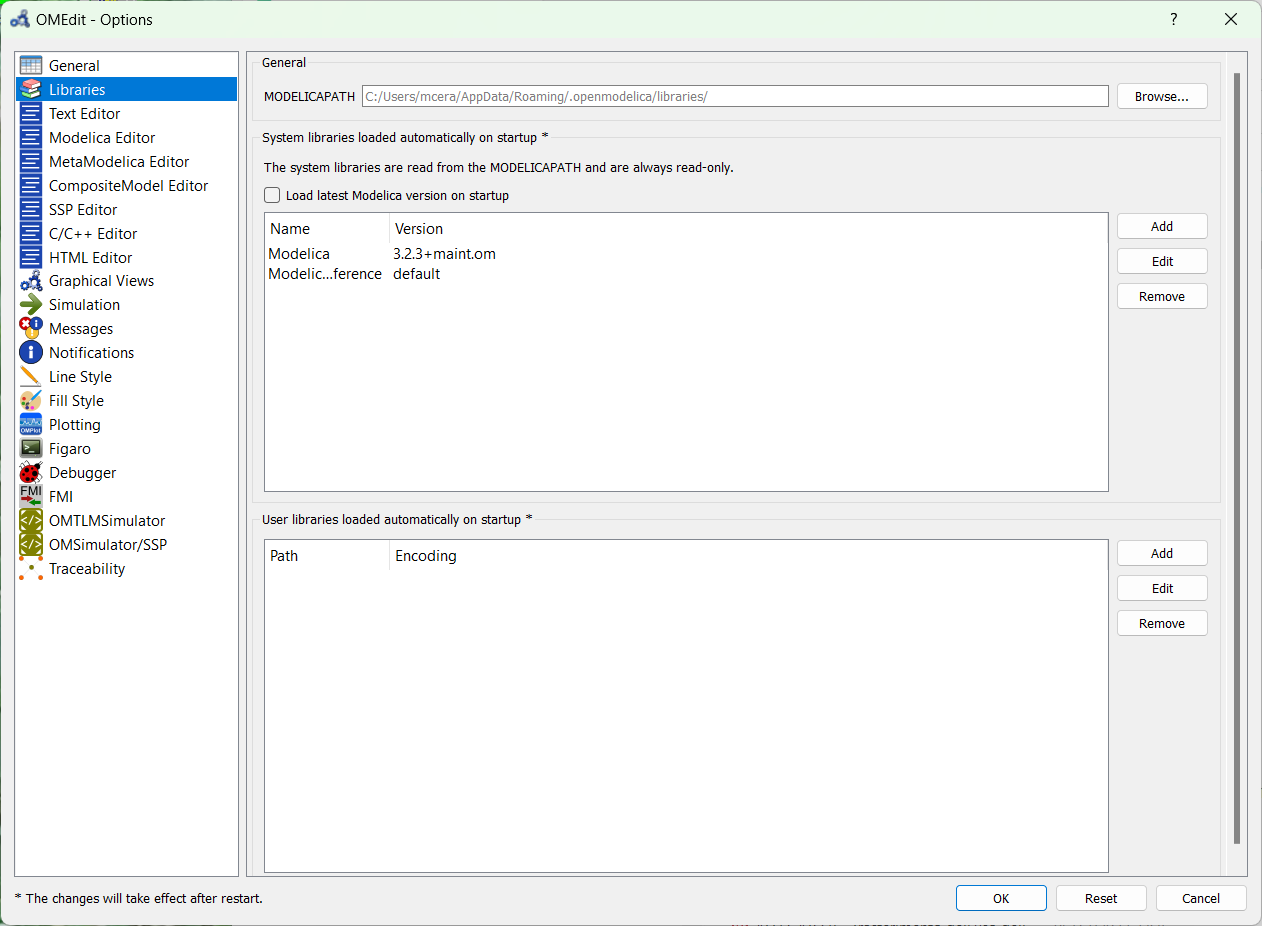The width and height of the screenshot is (1262, 926).
Task: Click the Figaro terminal icon
Action: pyautogui.click(x=31, y=449)
